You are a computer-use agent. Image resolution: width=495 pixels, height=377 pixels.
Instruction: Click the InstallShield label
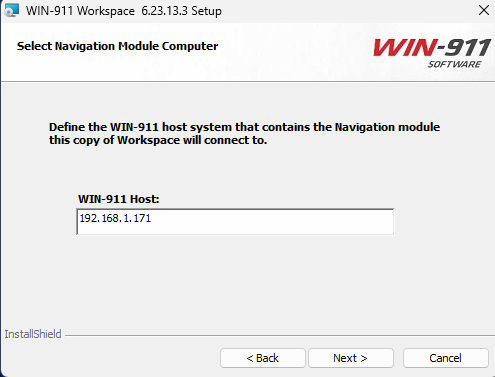coord(33,334)
